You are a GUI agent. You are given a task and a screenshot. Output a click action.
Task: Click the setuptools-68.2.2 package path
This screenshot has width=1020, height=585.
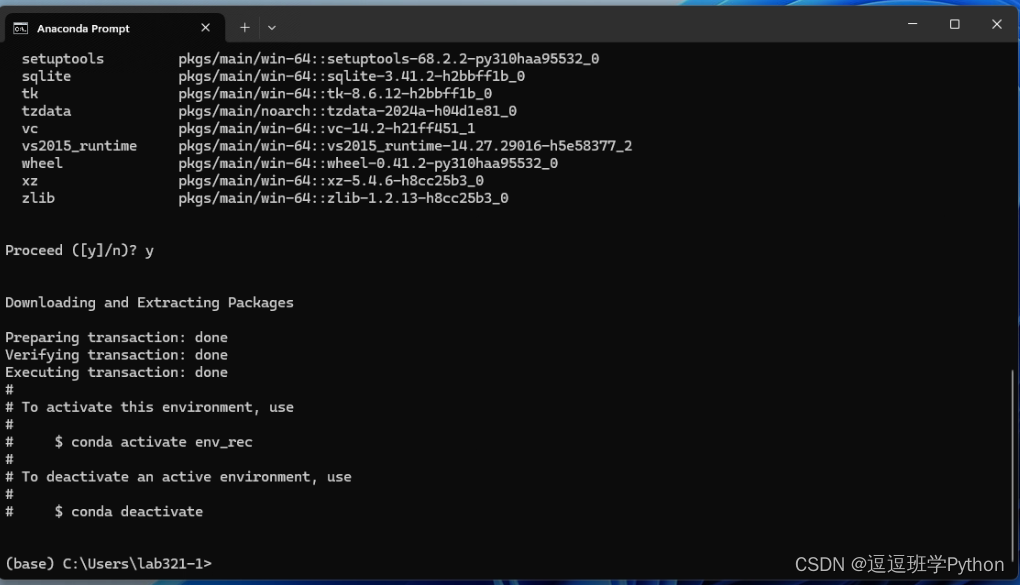[x=388, y=59]
